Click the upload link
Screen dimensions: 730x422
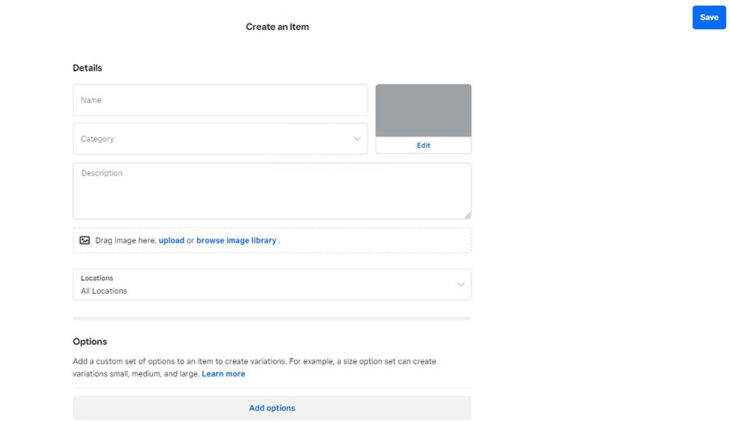click(171, 241)
